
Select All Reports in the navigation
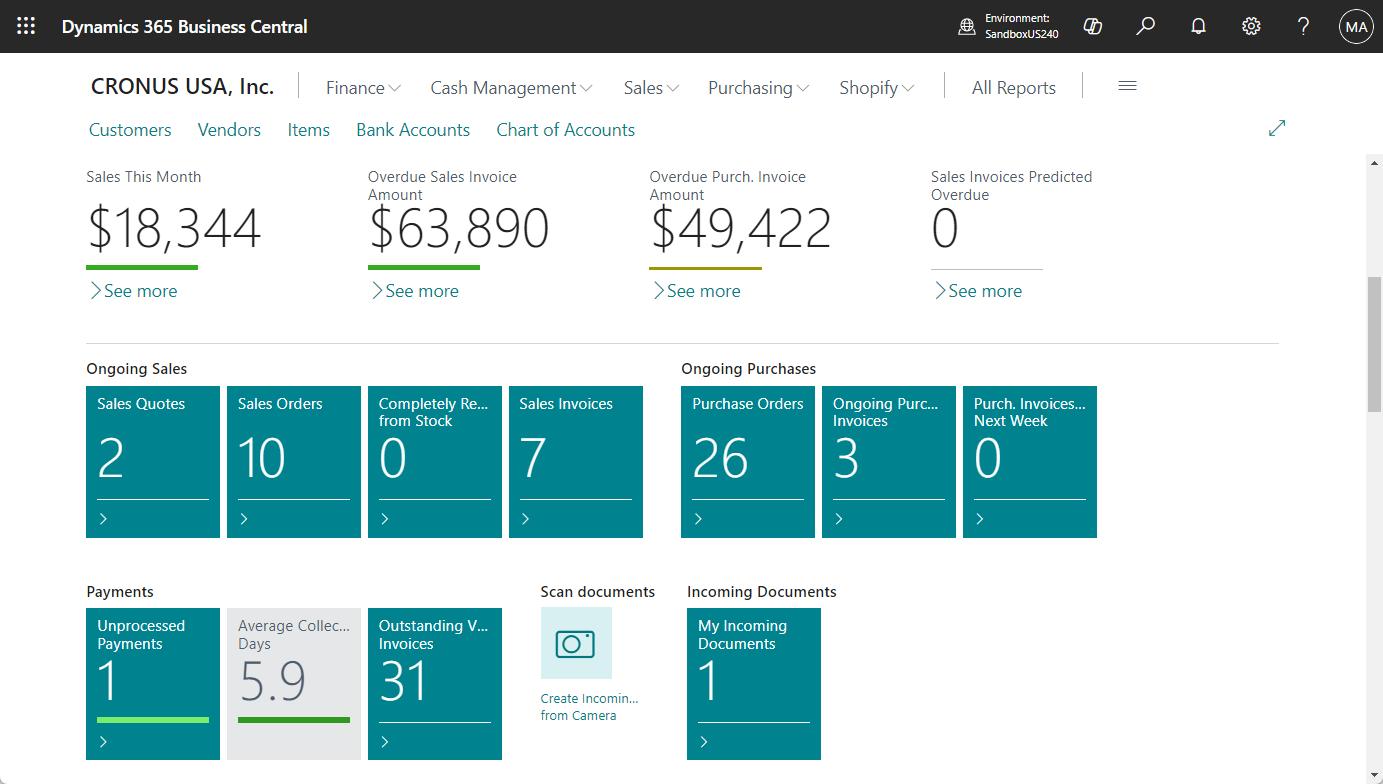tap(1013, 88)
